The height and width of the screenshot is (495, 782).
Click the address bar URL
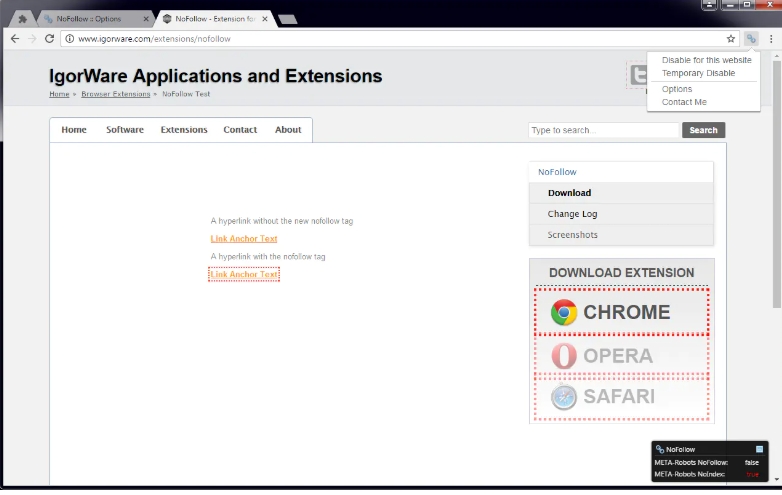pos(154,39)
